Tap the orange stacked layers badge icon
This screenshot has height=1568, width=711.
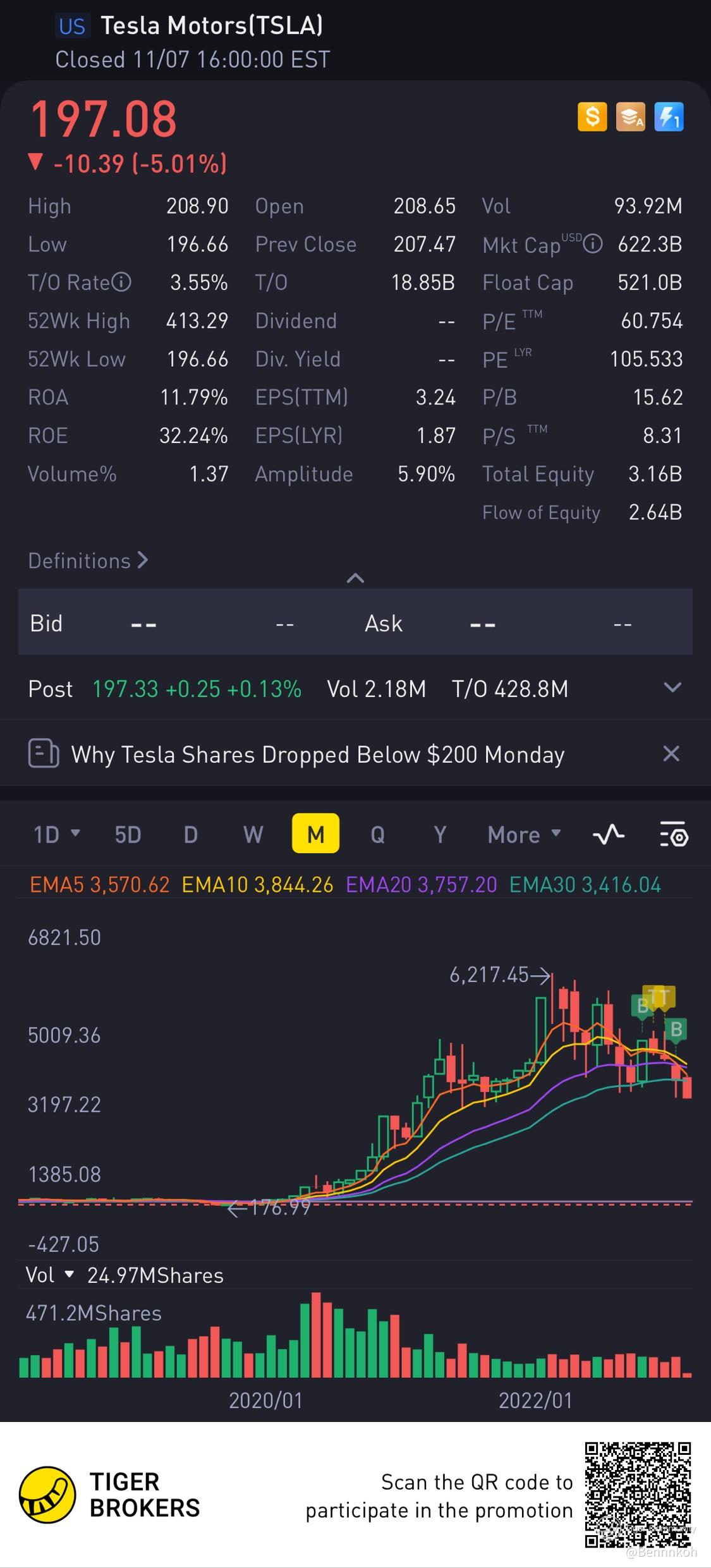tap(630, 117)
